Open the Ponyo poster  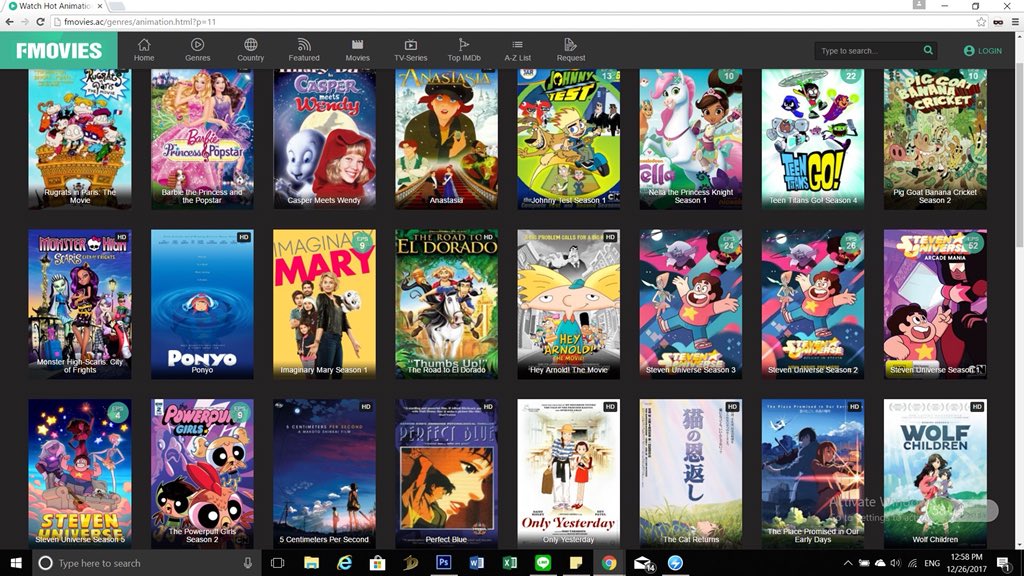[202, 304]
